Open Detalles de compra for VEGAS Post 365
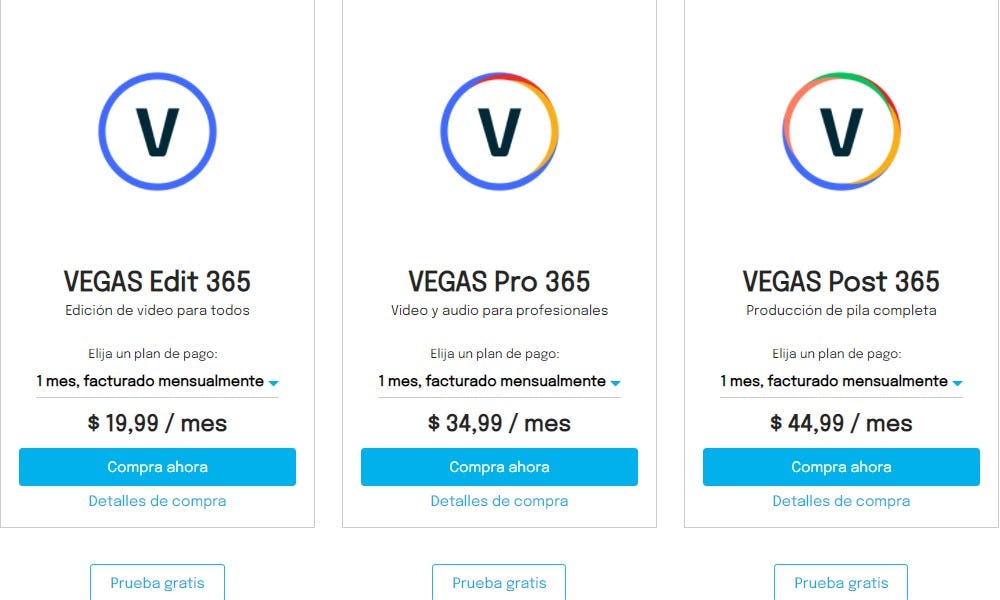Image resolution: width=1000 pixels, height=600 pixels. [841, 500]
